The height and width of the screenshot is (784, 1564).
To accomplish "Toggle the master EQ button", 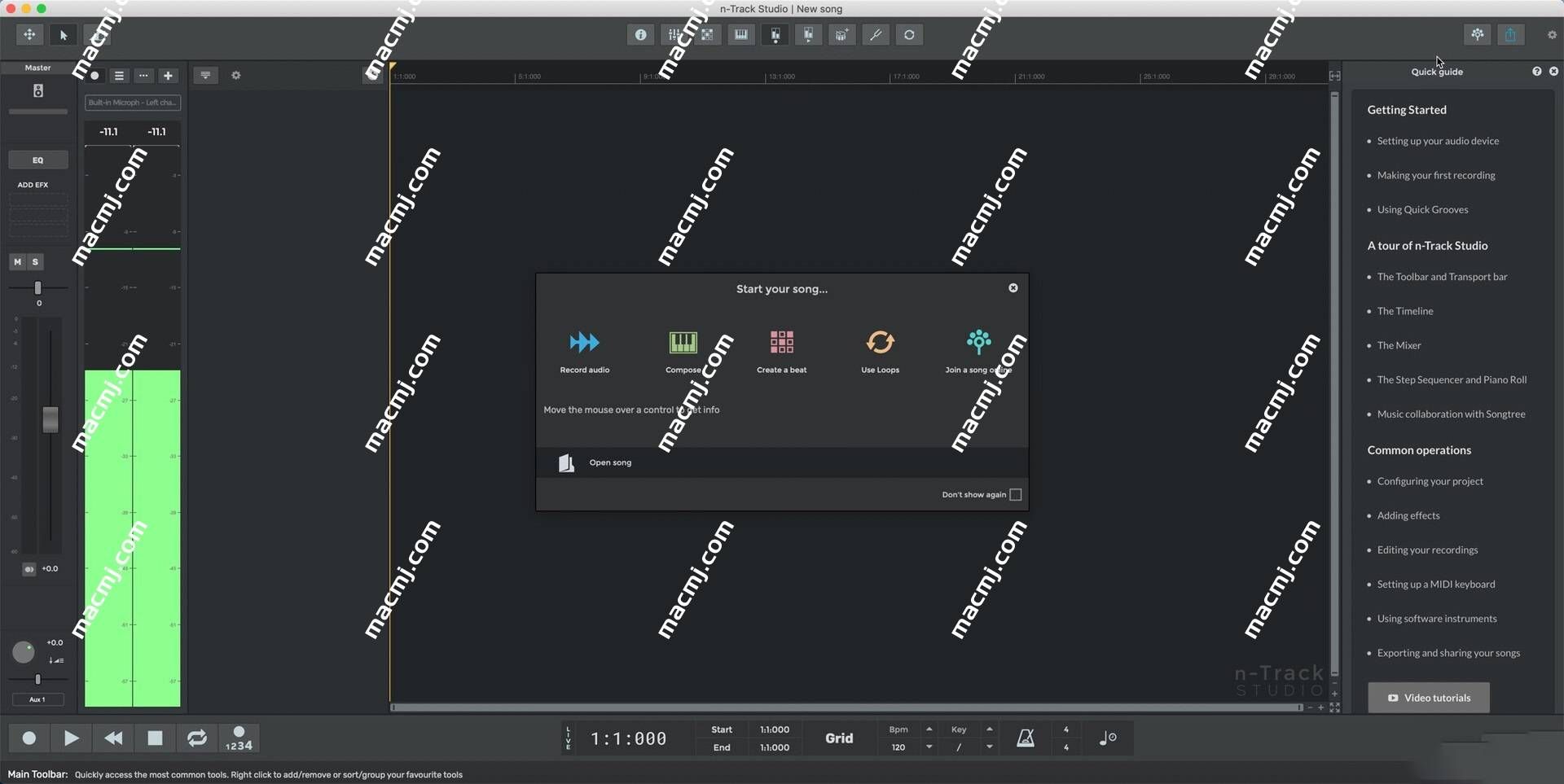I will 37,160.
